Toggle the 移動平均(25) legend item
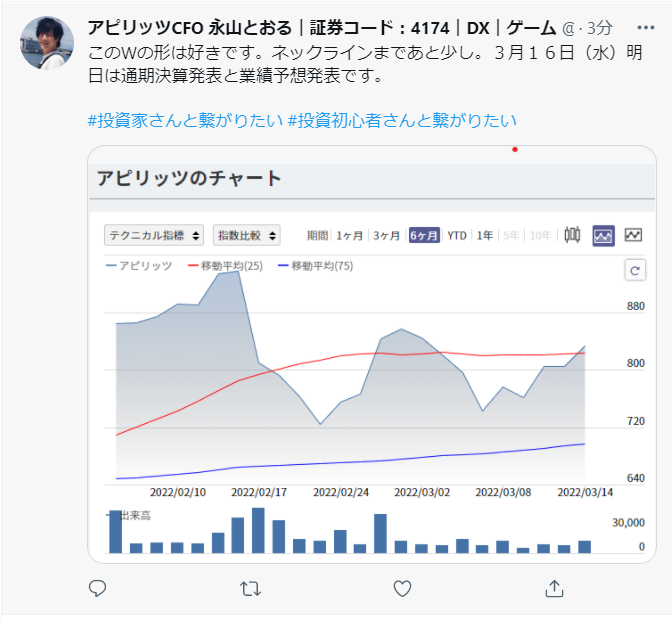This screenshot has width=672, height=622. tap(225, 266)
